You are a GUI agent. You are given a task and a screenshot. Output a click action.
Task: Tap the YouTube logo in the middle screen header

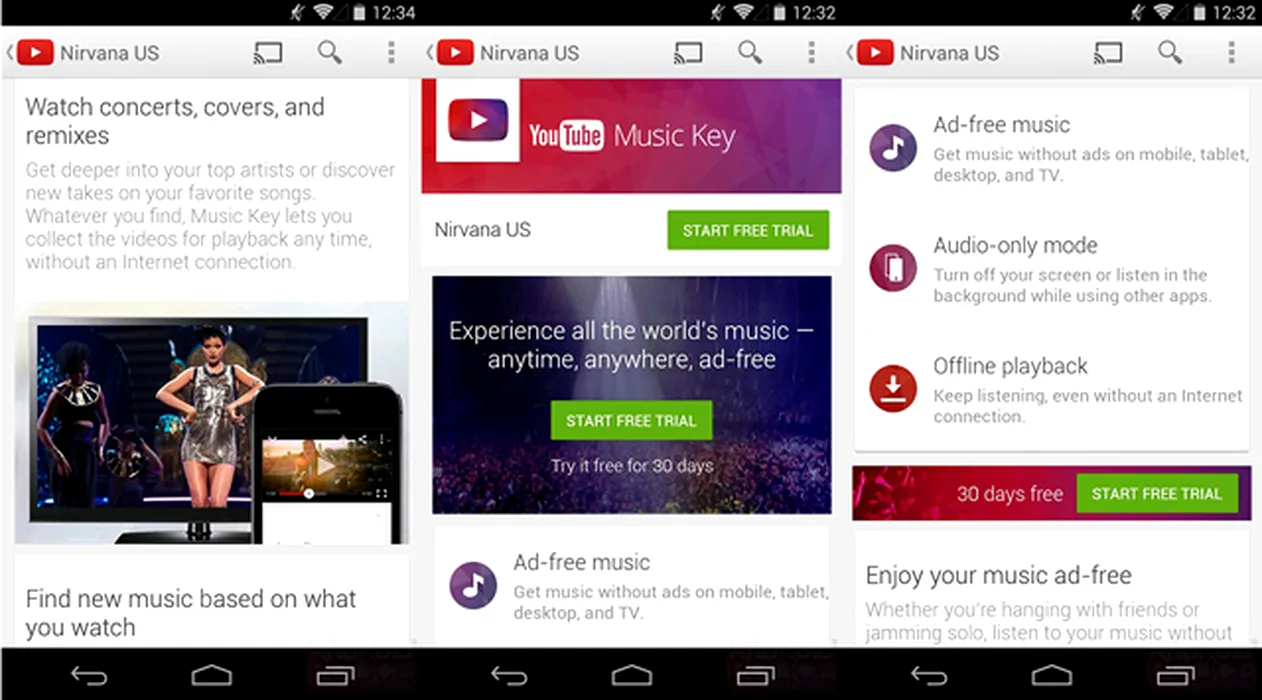[455, 53]
